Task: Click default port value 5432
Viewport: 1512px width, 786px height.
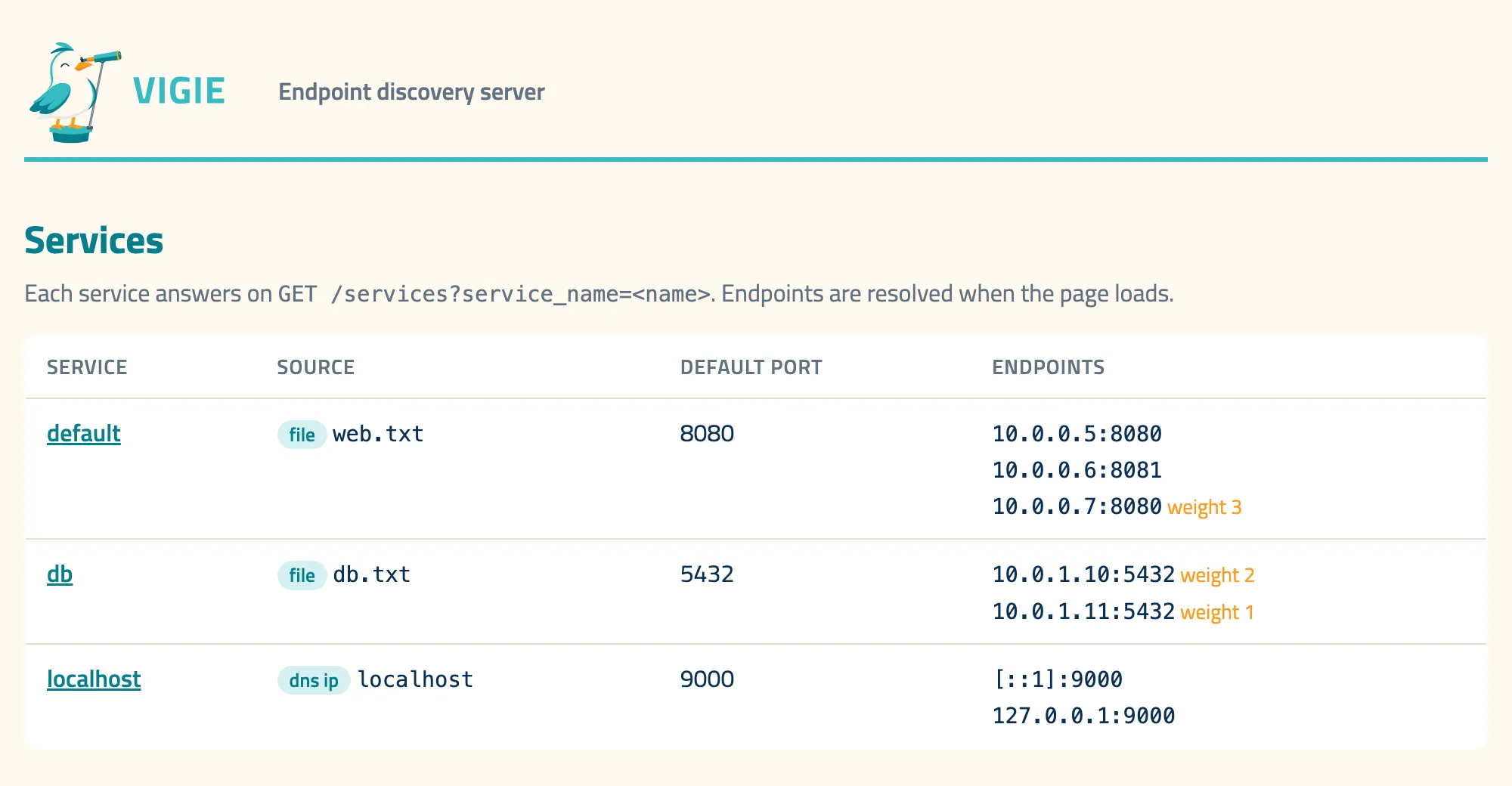Action: coord(707,574)
